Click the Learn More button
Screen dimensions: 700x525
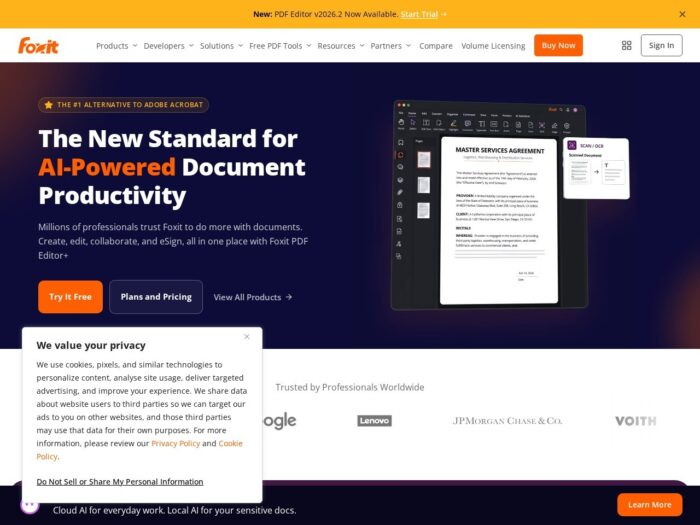pos(650,504)
